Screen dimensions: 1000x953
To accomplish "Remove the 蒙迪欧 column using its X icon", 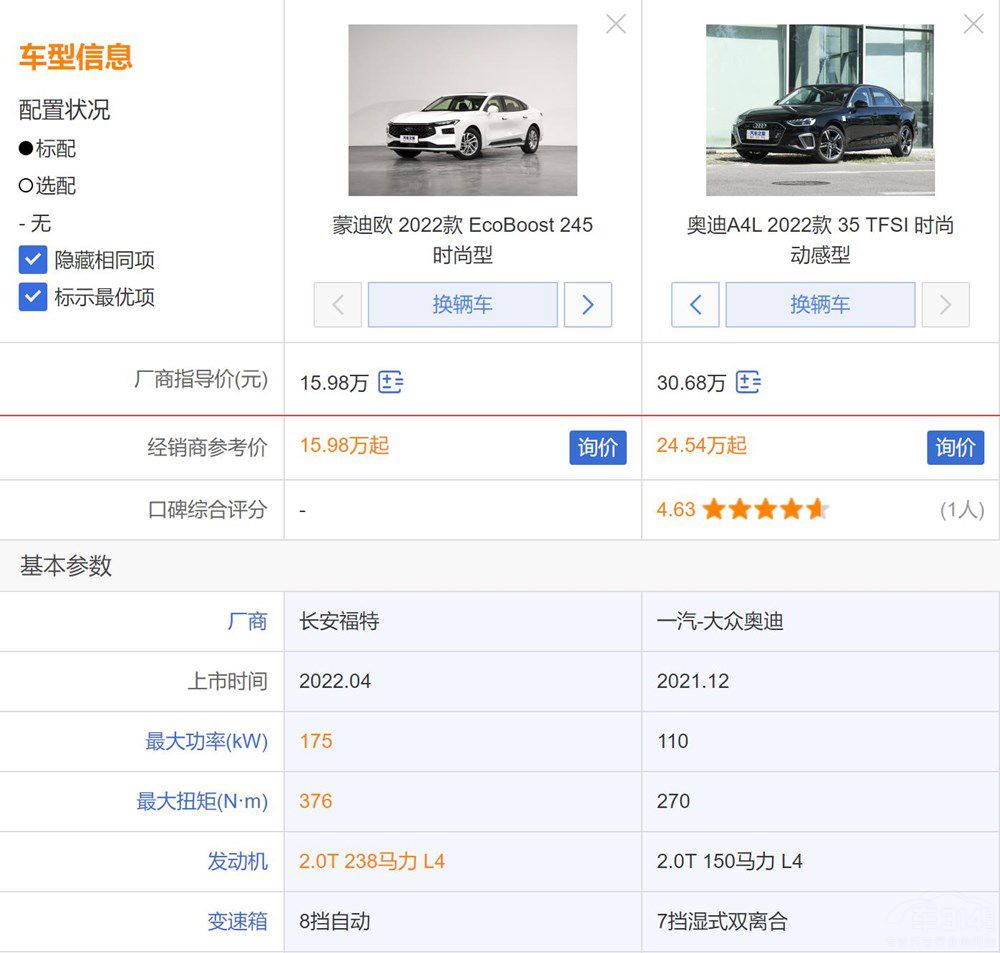I will click(x=615, y=23).
